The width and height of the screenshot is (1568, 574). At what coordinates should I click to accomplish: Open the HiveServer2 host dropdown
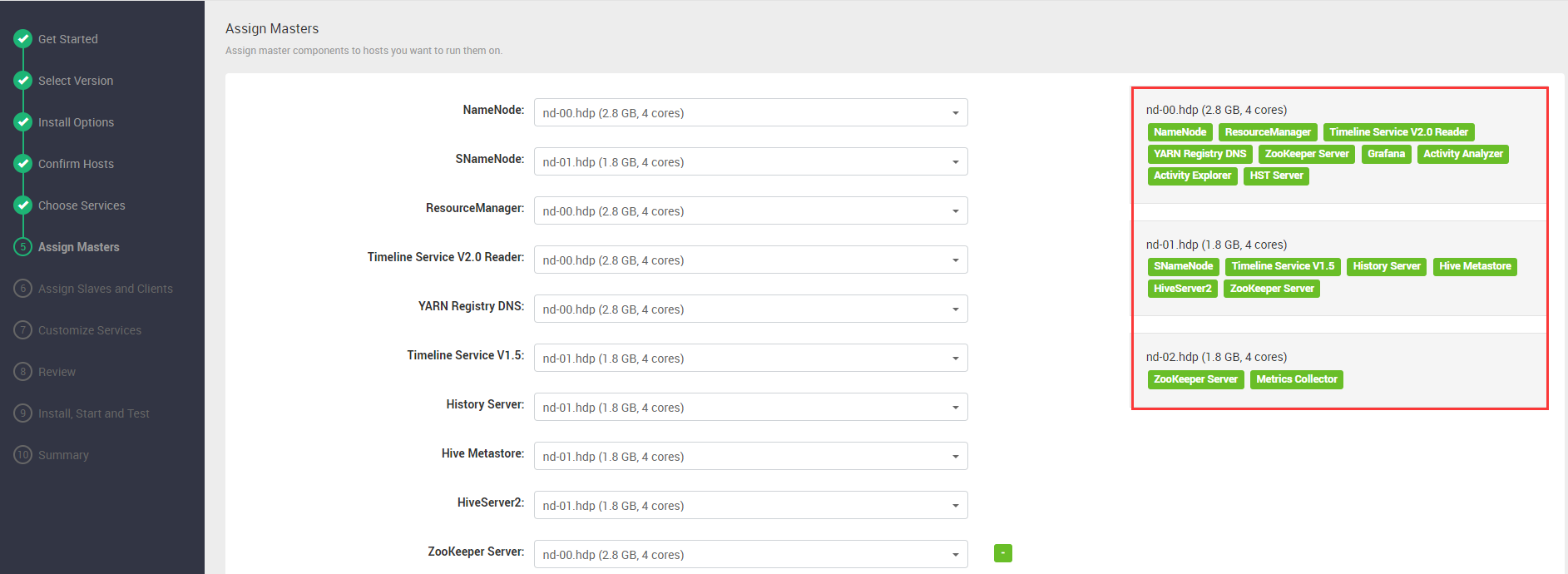point(751,505)
